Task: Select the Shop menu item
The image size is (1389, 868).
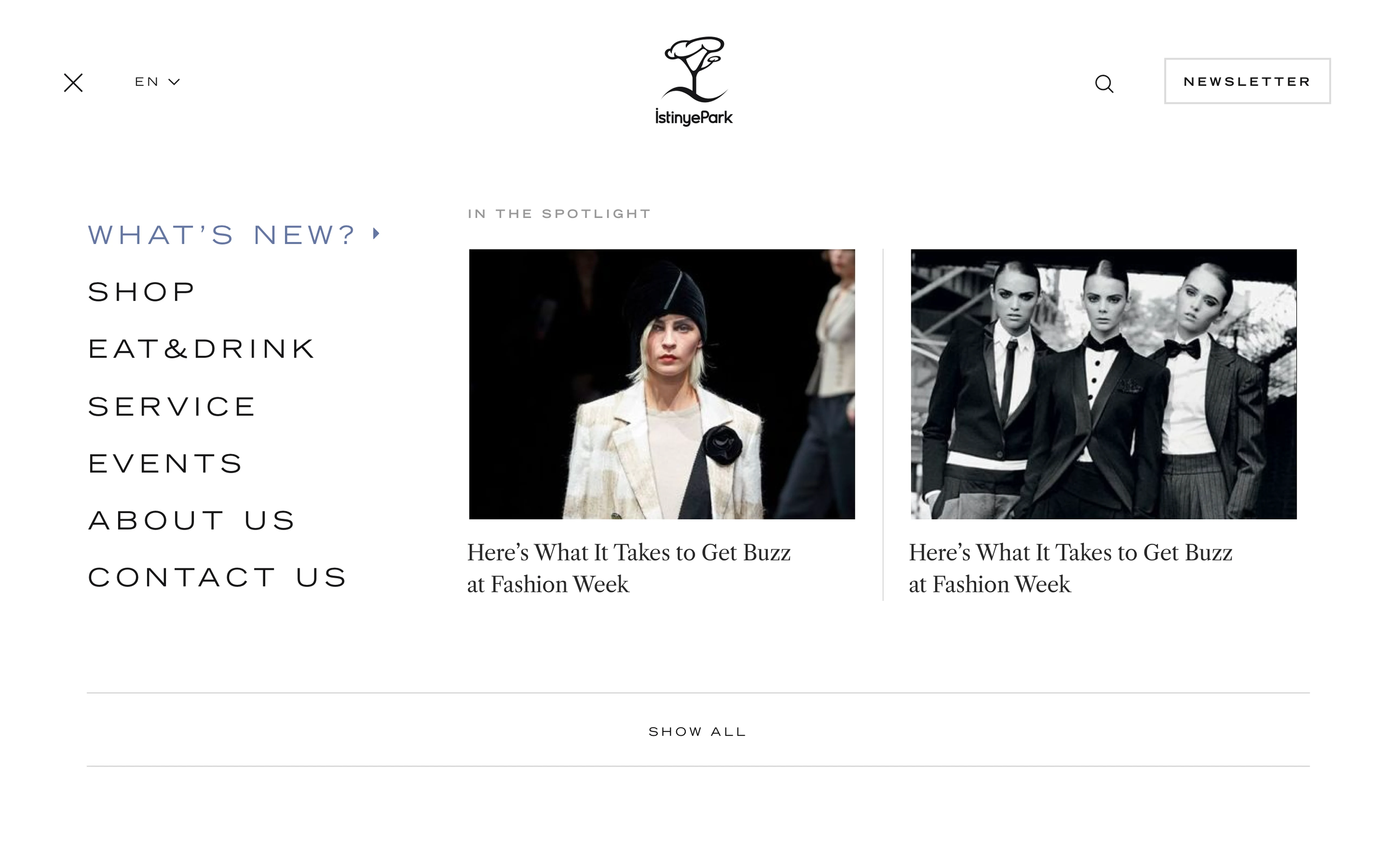Action: click(141, 292)
